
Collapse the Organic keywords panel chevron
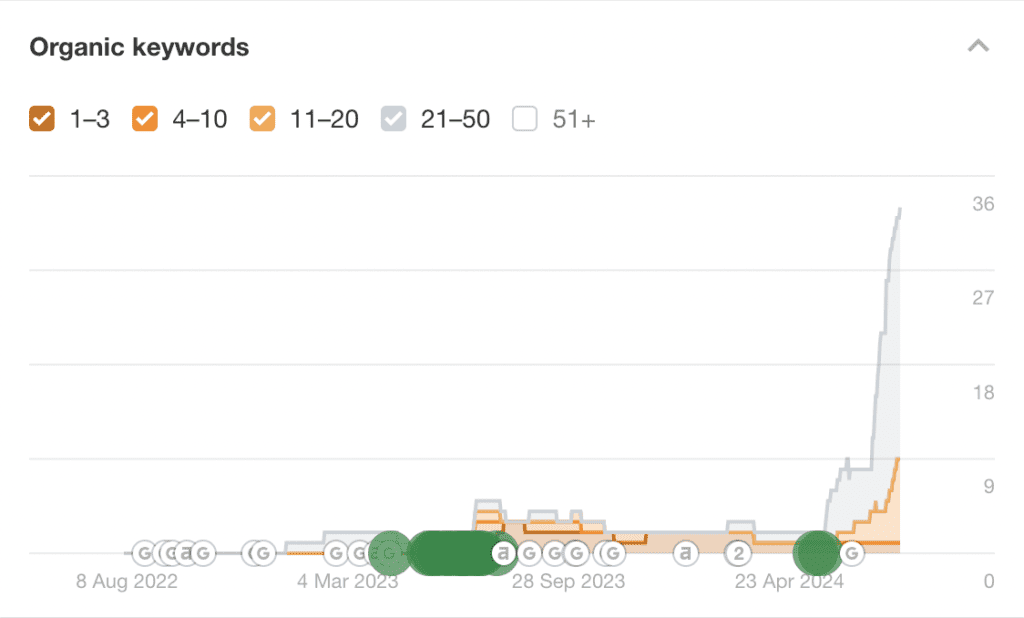tap(978, 46)
